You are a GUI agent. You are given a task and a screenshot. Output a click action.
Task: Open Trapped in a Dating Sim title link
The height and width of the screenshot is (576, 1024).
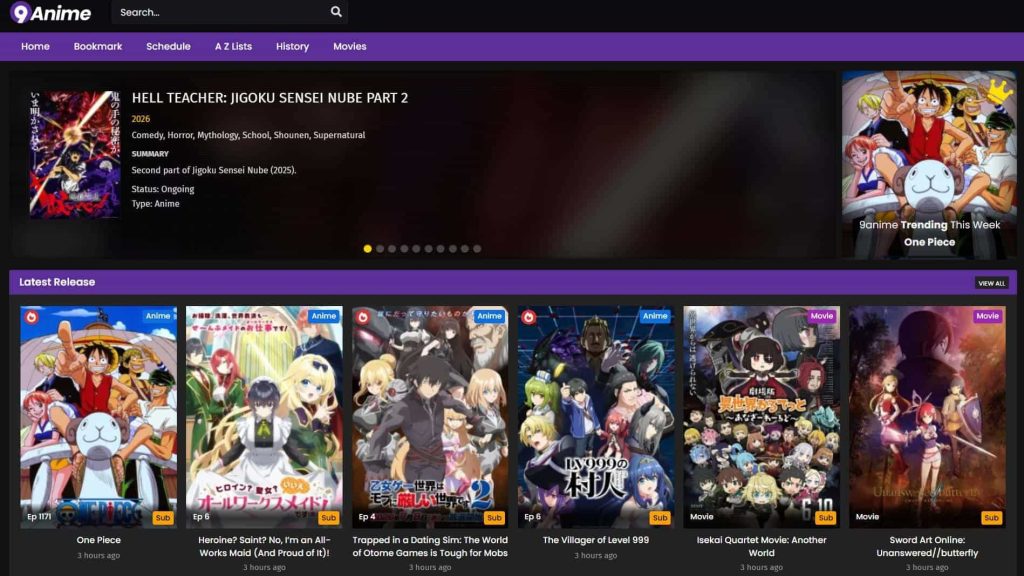point(430,547)
